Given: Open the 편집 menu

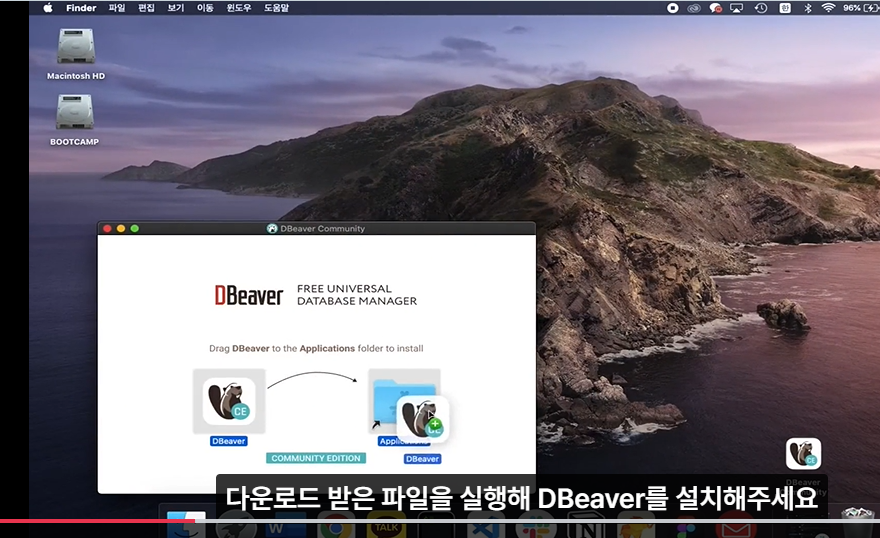Looking at the screenshot, I should 146,8.
